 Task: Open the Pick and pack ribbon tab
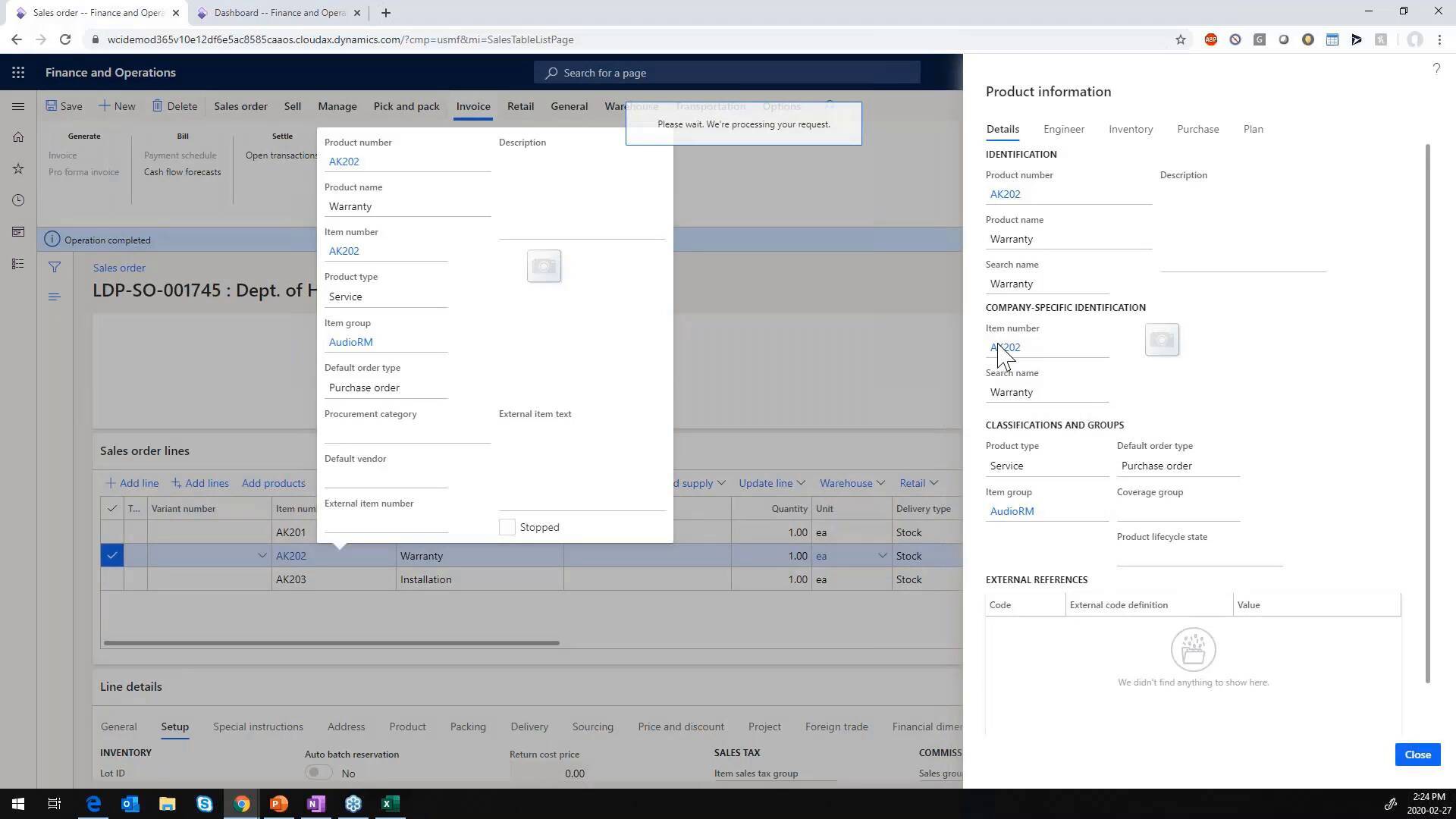[x=406, y=106]
